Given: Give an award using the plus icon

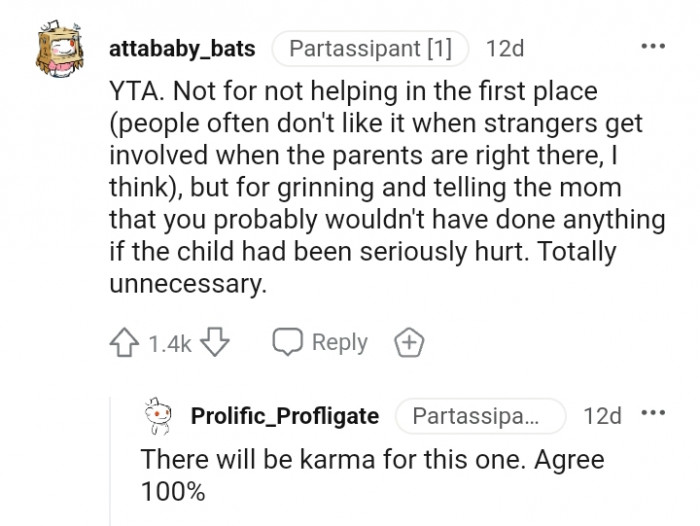Looking at the screenshot, I should [408, 343].
